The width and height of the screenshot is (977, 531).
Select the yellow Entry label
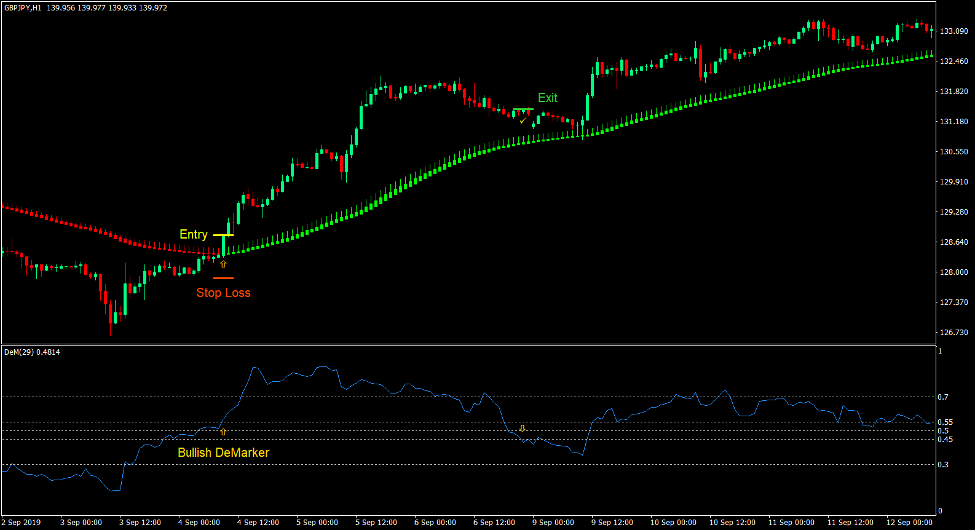tap(193, 234)
